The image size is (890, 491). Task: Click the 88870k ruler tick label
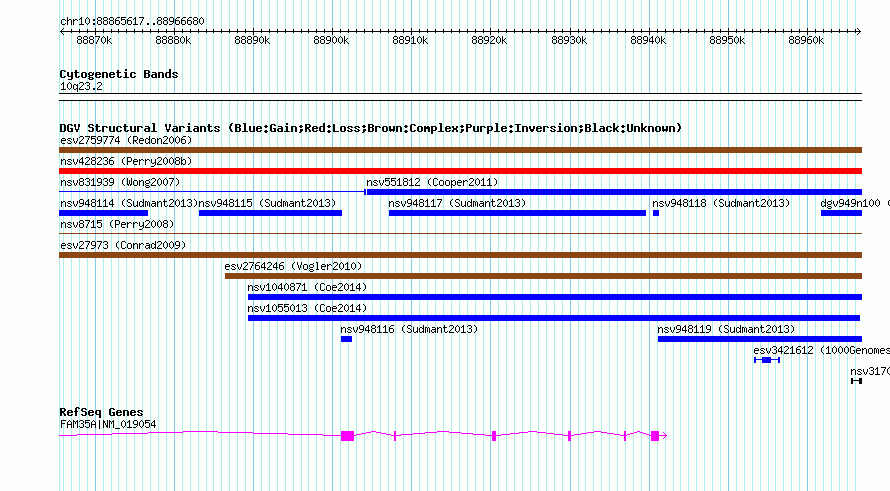pyautogui.click(x=94, y=40)
